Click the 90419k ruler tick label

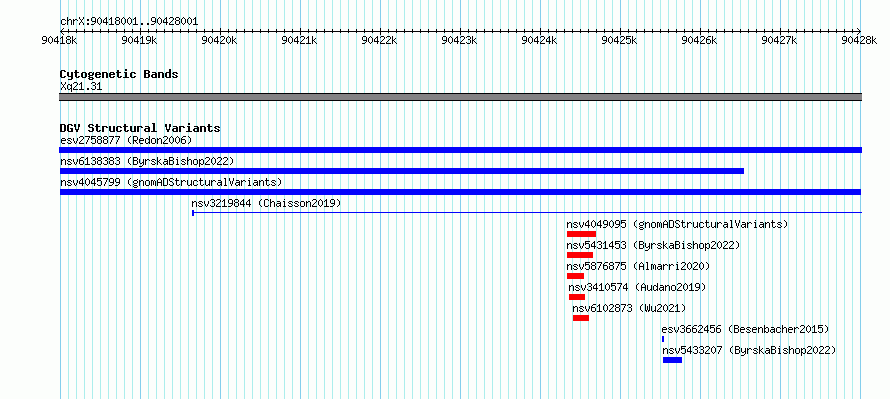coord(140,40)
